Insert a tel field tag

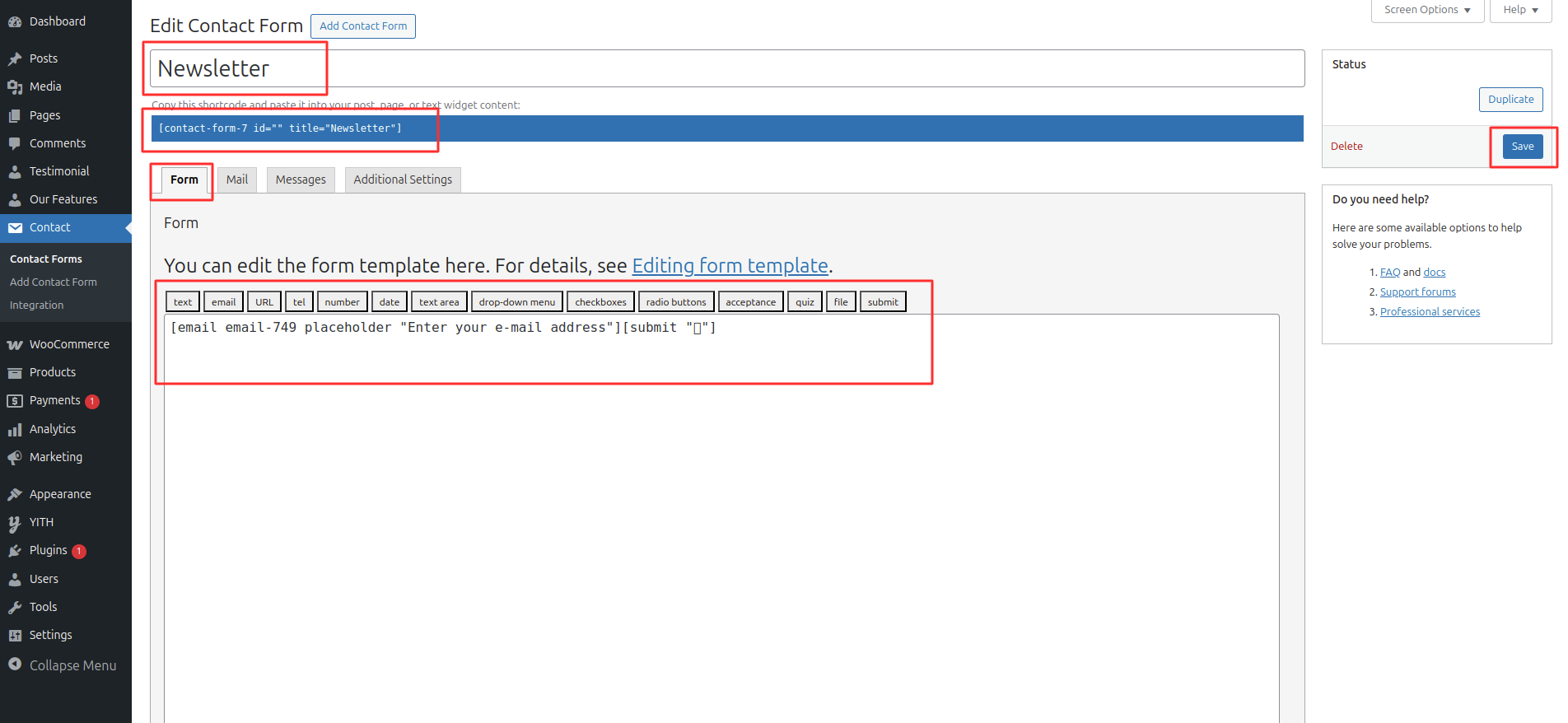click(x=299, y=302)
